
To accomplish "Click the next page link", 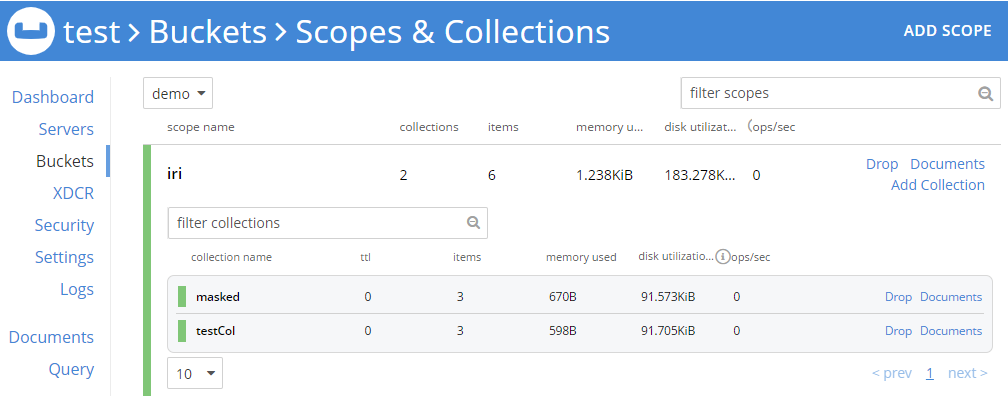I will click(968, 373).
